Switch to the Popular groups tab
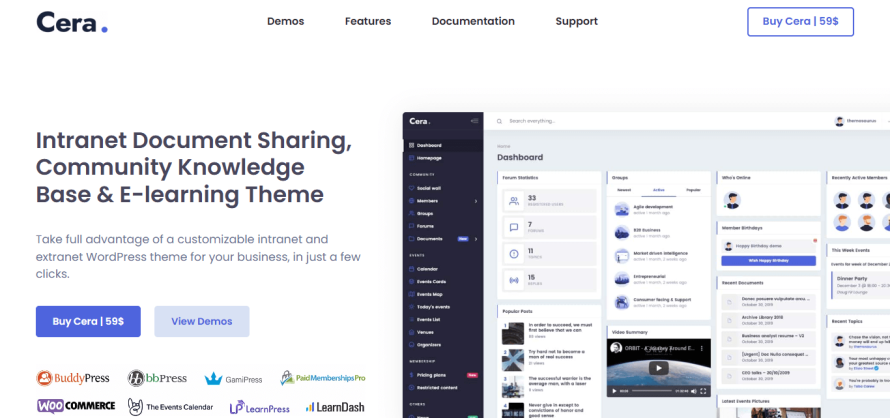Viewport: 890px width, 418px height. pos(693,190)
